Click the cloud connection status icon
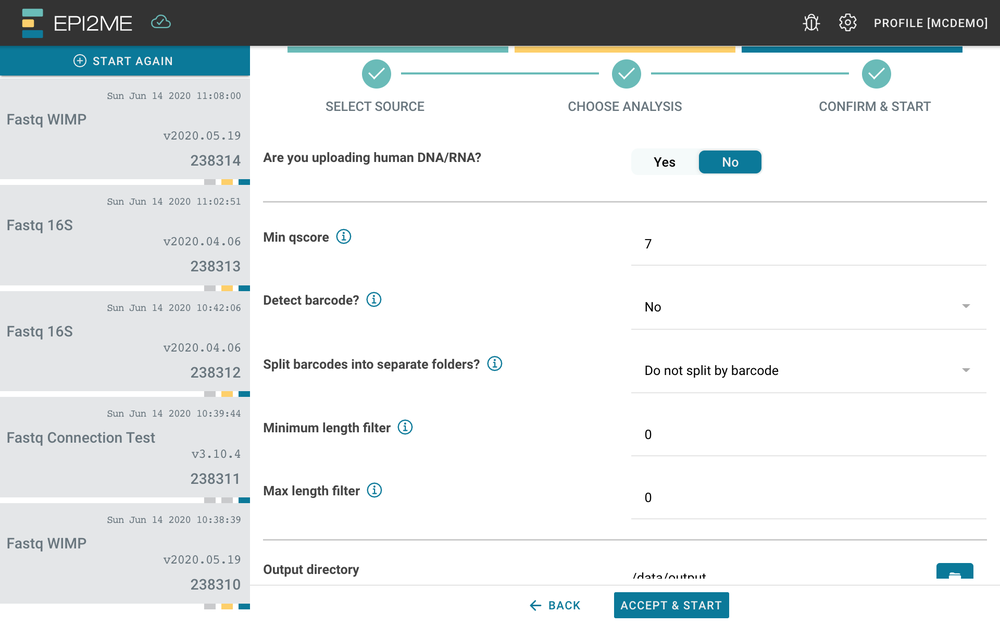Viewport: 1000px width, 625px height. pyautogui.click(x=161, y=22)
